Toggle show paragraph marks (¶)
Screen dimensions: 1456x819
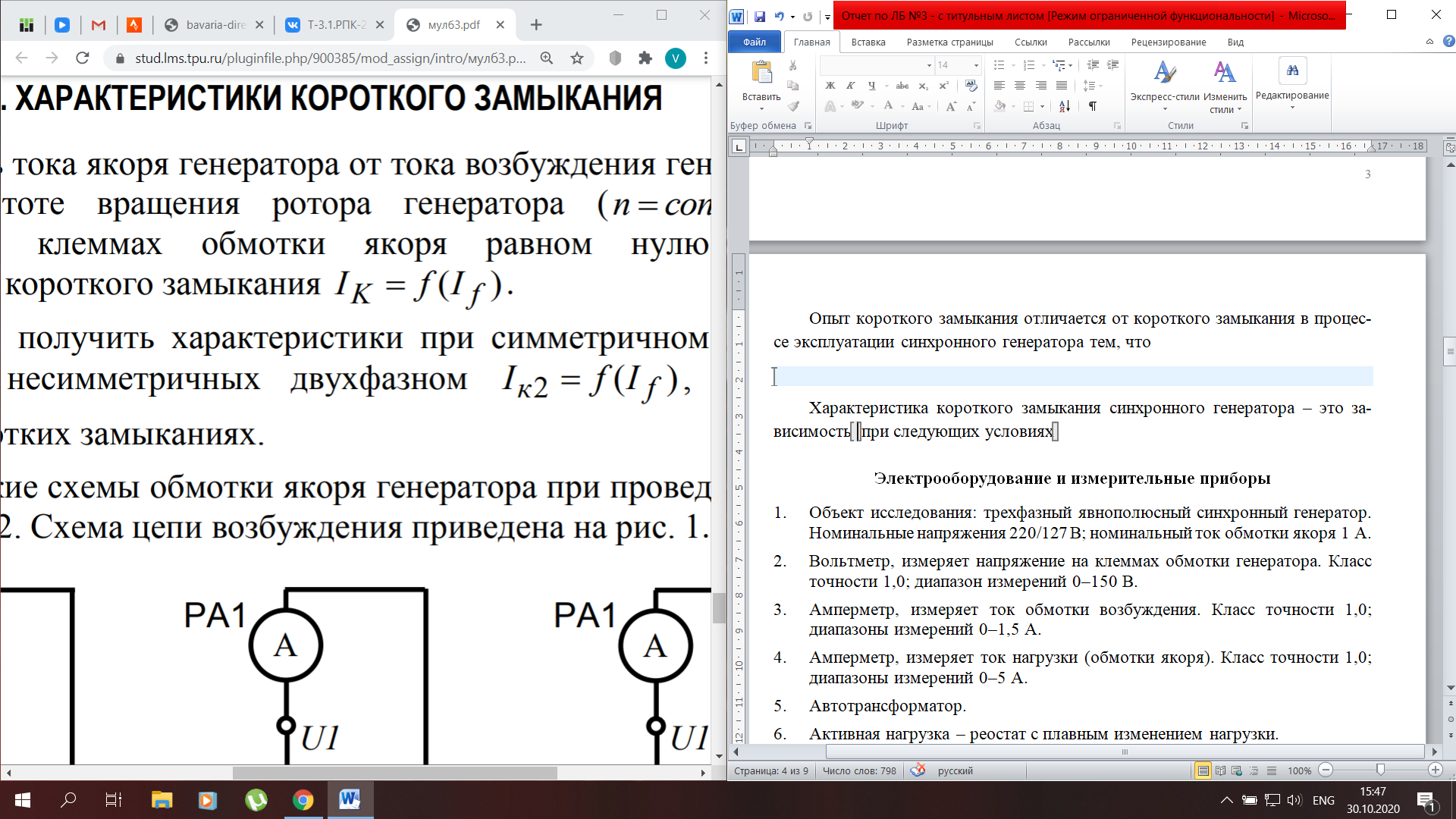(1093, 106)
